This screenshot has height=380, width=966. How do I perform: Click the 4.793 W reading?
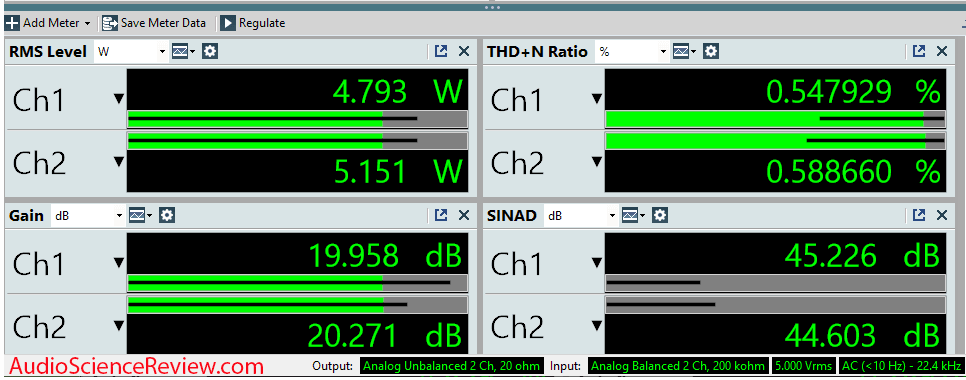(x=397, y=92)
